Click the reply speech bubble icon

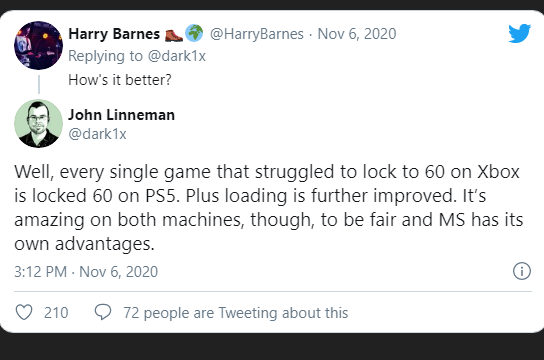pos(103,312)
